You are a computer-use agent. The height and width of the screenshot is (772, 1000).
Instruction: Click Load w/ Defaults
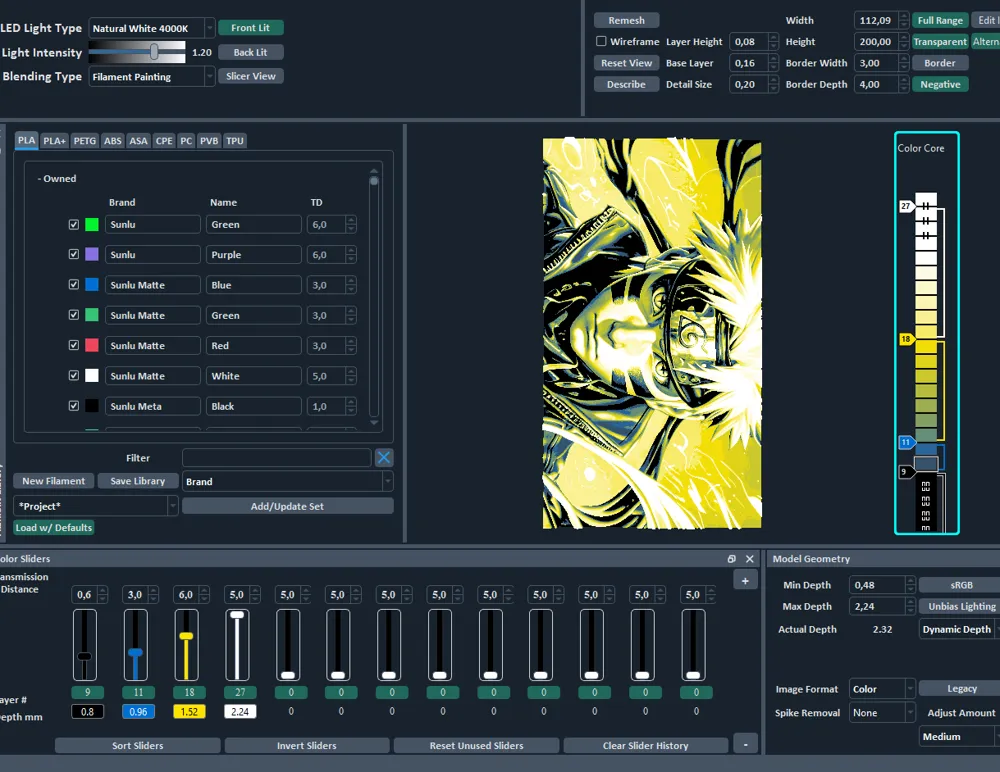click(54, 528)
